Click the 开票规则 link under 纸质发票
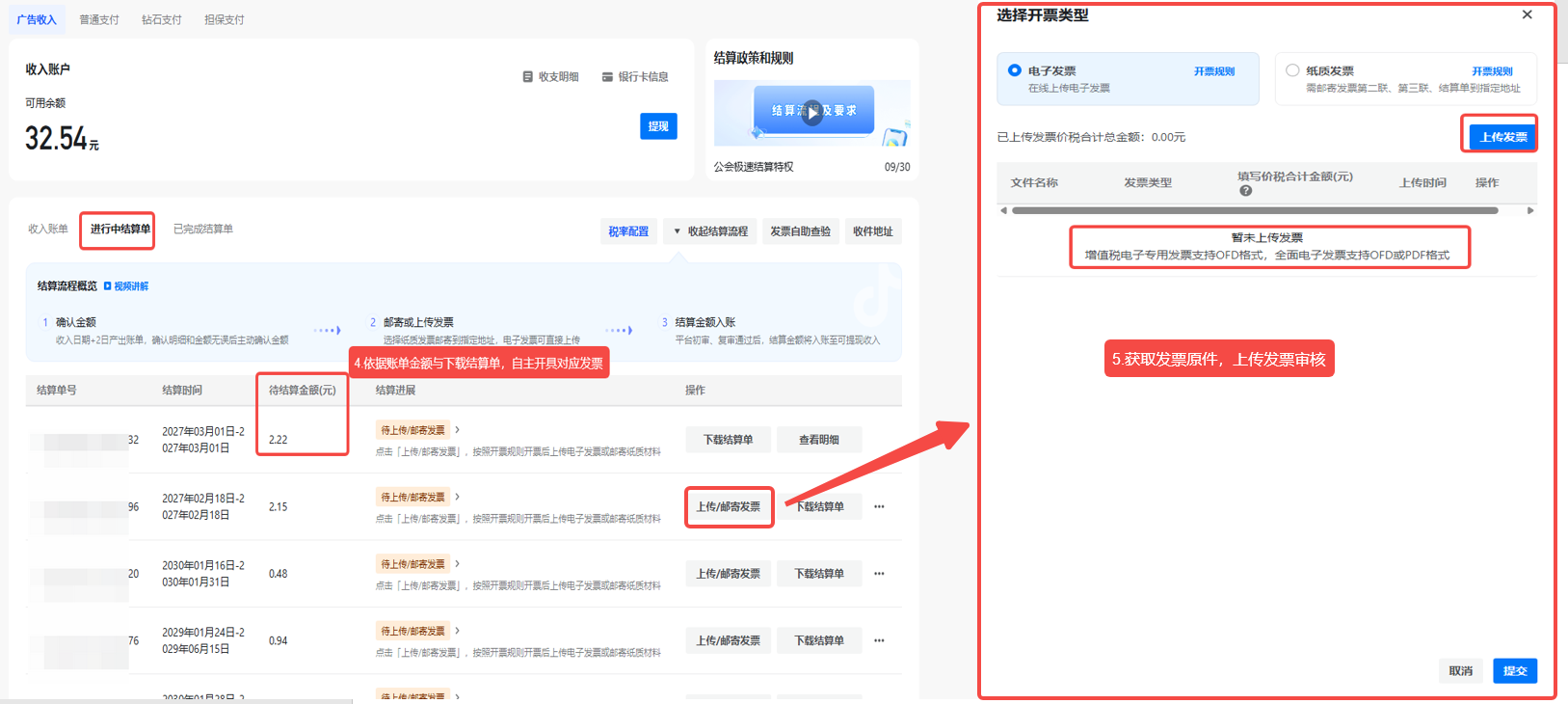Image resolution: width=1568 pixels, height=704 pixels. (x=1491, y=71)
